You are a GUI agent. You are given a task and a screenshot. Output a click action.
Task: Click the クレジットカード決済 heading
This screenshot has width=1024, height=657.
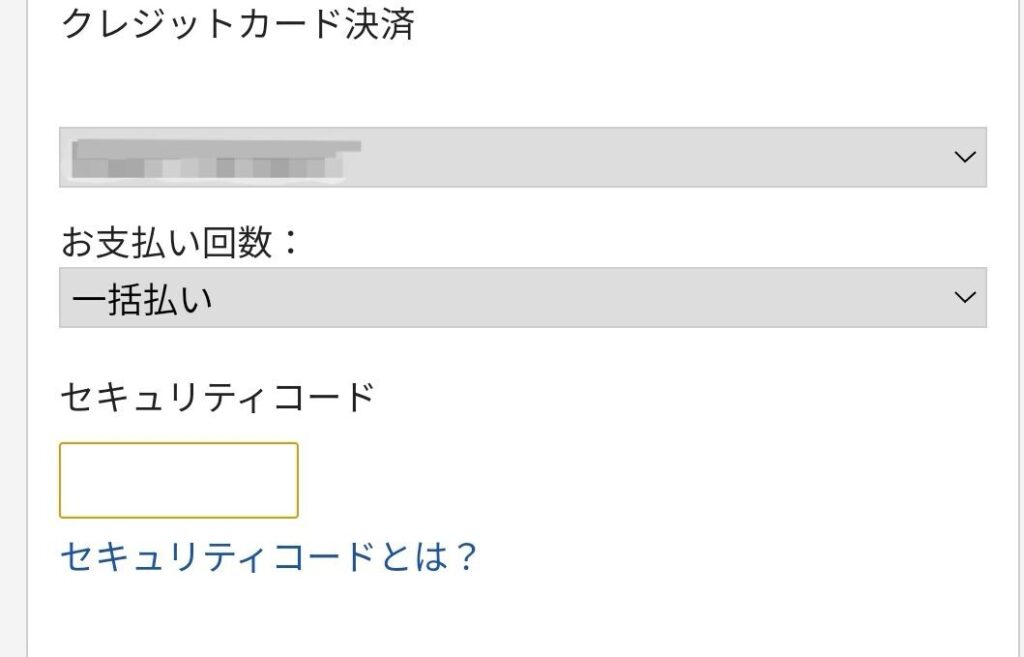tap(238, 24)
